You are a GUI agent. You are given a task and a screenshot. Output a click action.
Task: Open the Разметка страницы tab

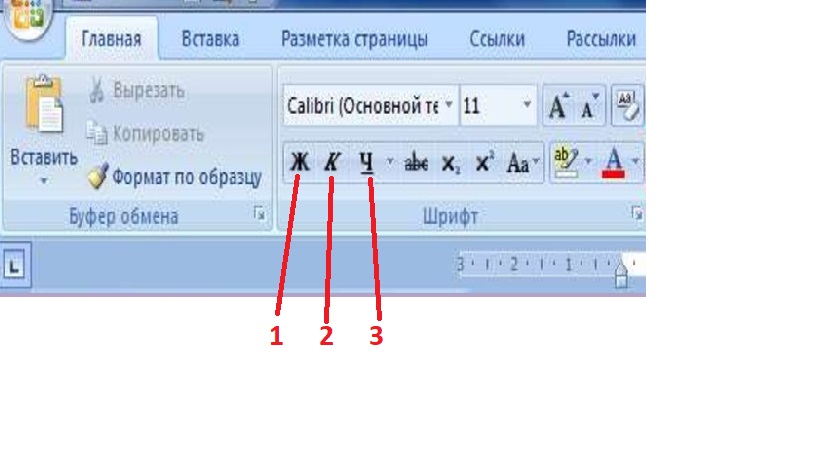click(x=354, y=40)
